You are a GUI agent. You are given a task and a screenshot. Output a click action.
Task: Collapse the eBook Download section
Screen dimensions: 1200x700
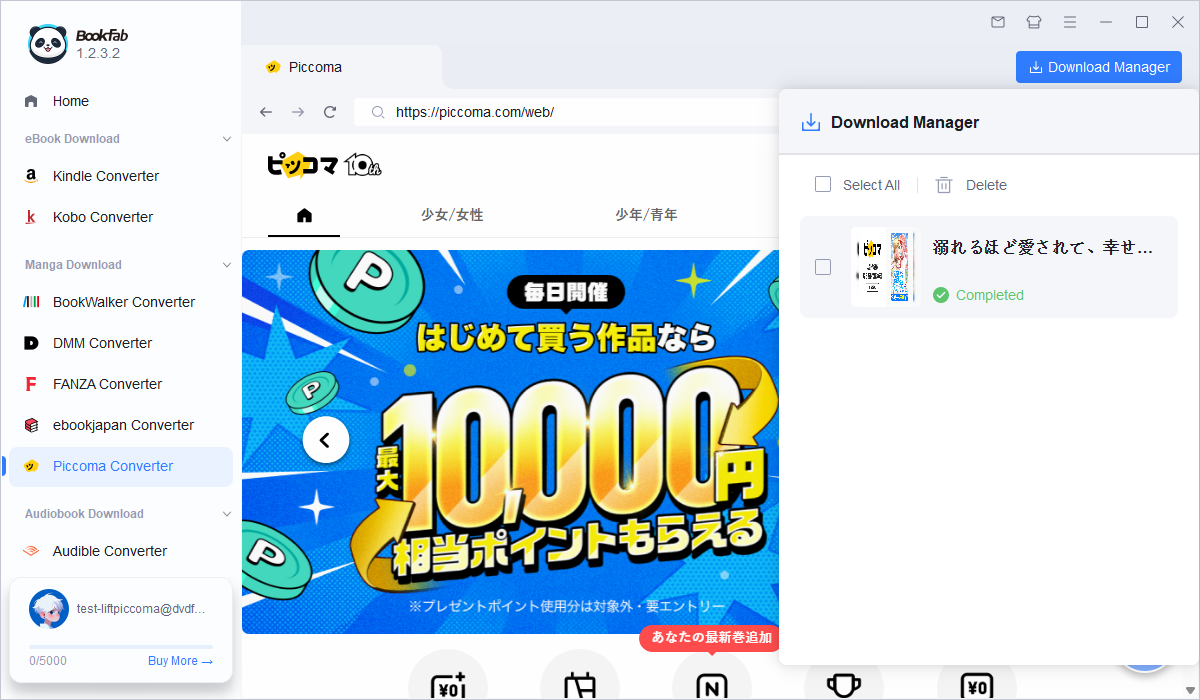pyautogui.click(x=227, y=139)
